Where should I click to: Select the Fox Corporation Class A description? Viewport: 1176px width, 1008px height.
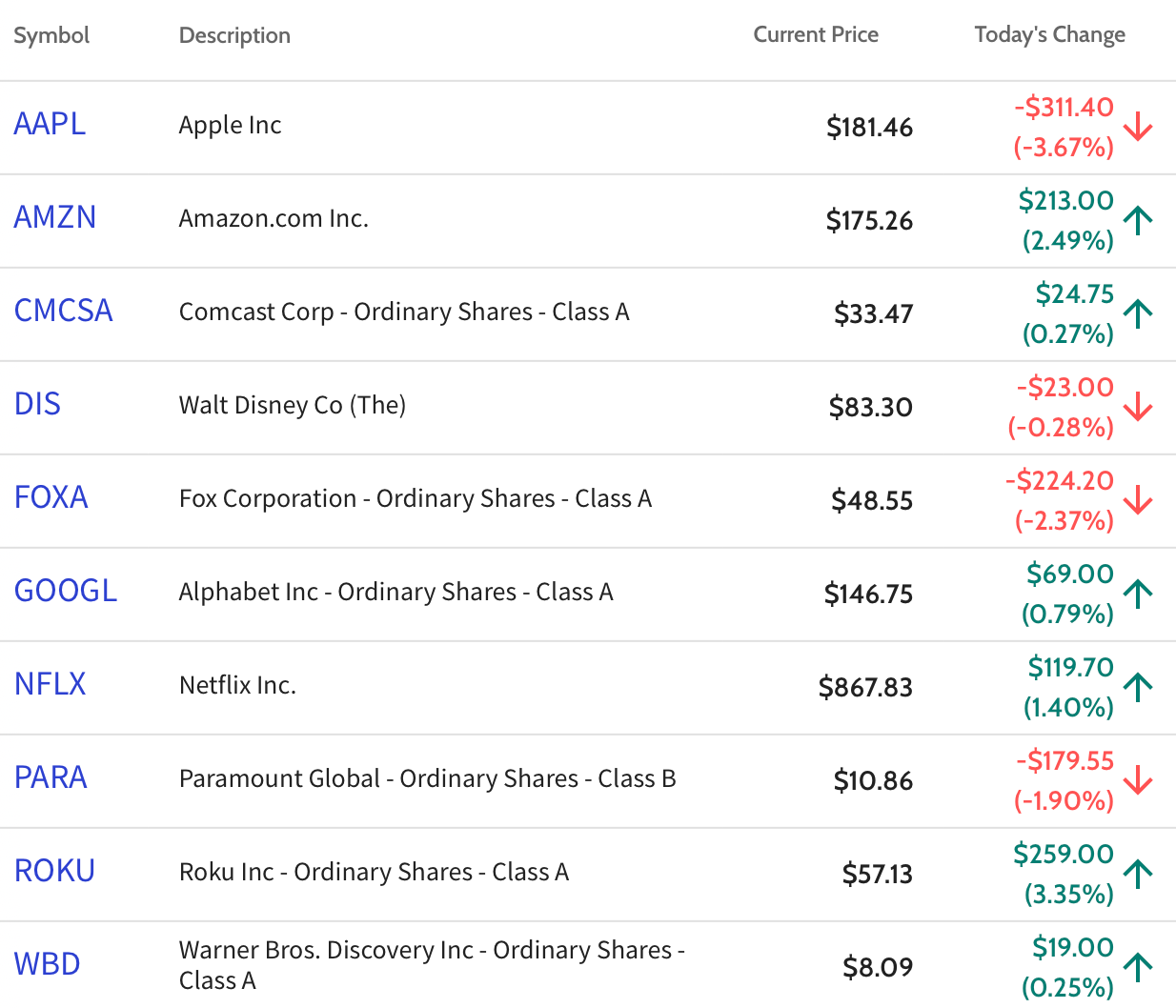click(416, 498)
